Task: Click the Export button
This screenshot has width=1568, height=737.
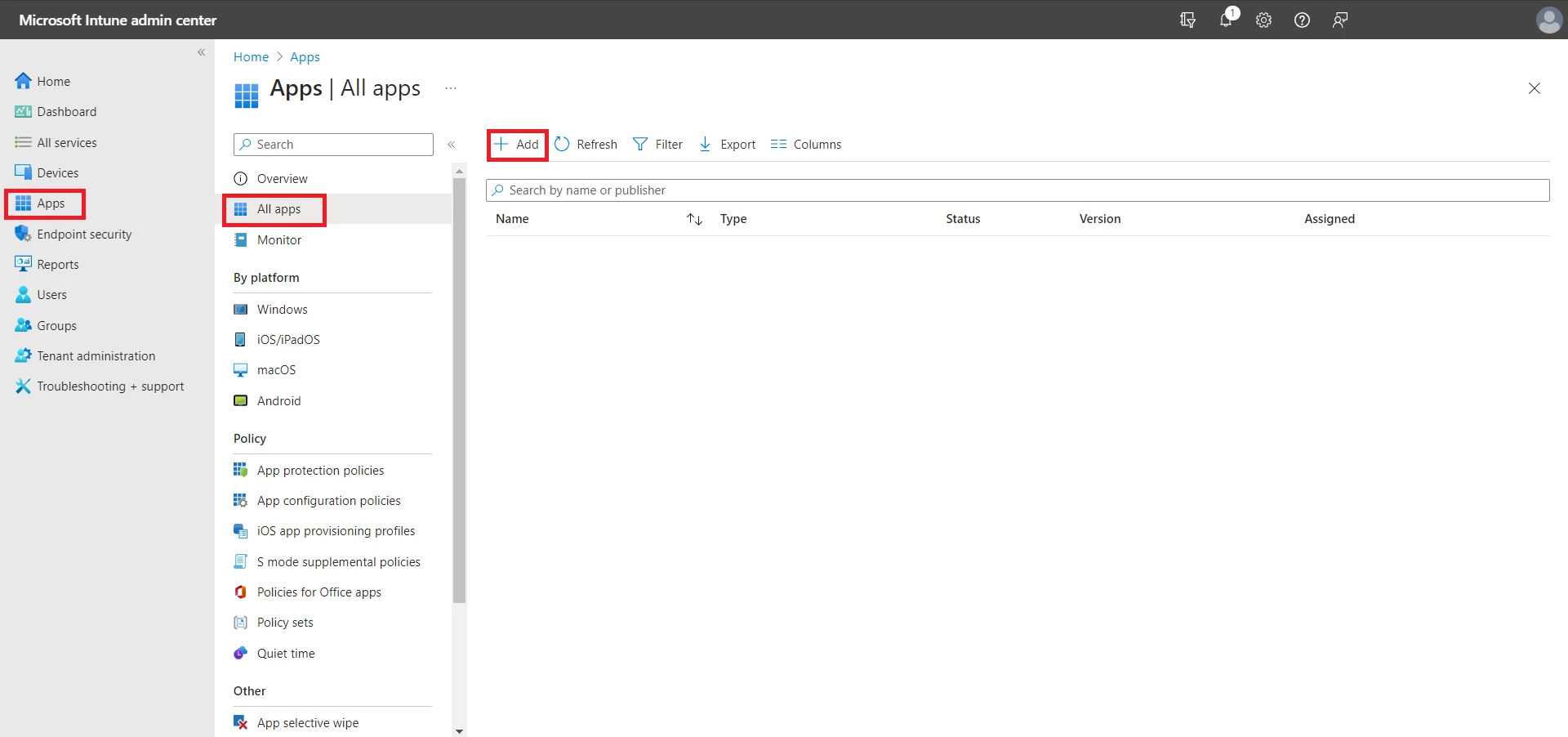Action: pos(728,145)
